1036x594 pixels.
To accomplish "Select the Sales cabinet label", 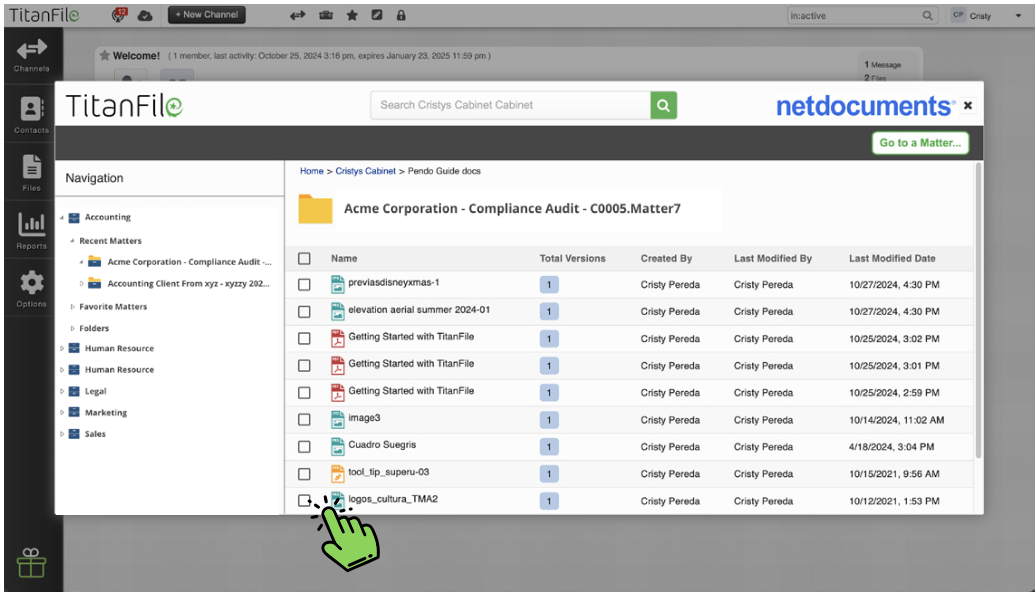I will [95, 434].
